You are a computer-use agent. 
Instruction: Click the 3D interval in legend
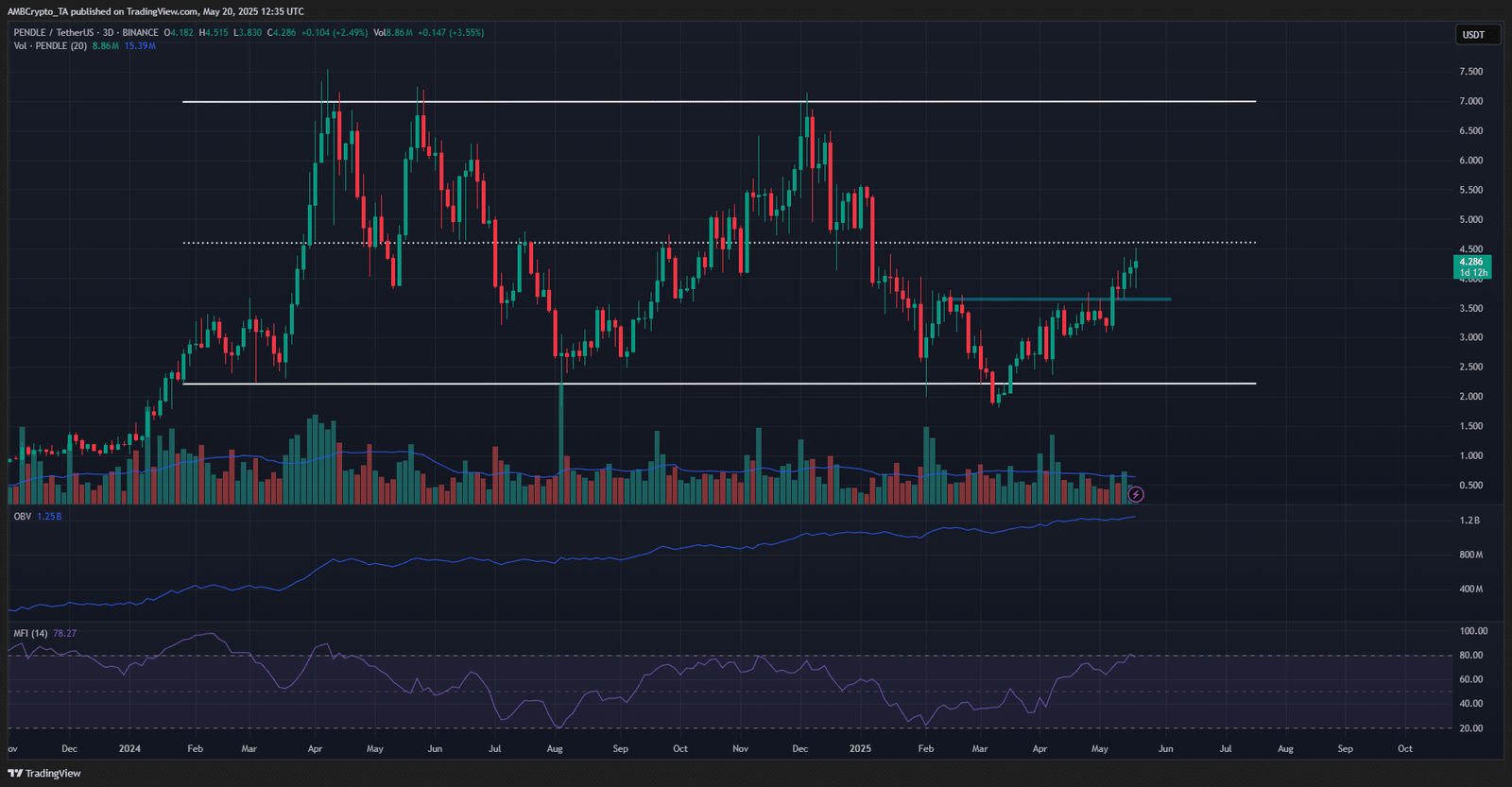pyautogui.click(x=109, y=32)
